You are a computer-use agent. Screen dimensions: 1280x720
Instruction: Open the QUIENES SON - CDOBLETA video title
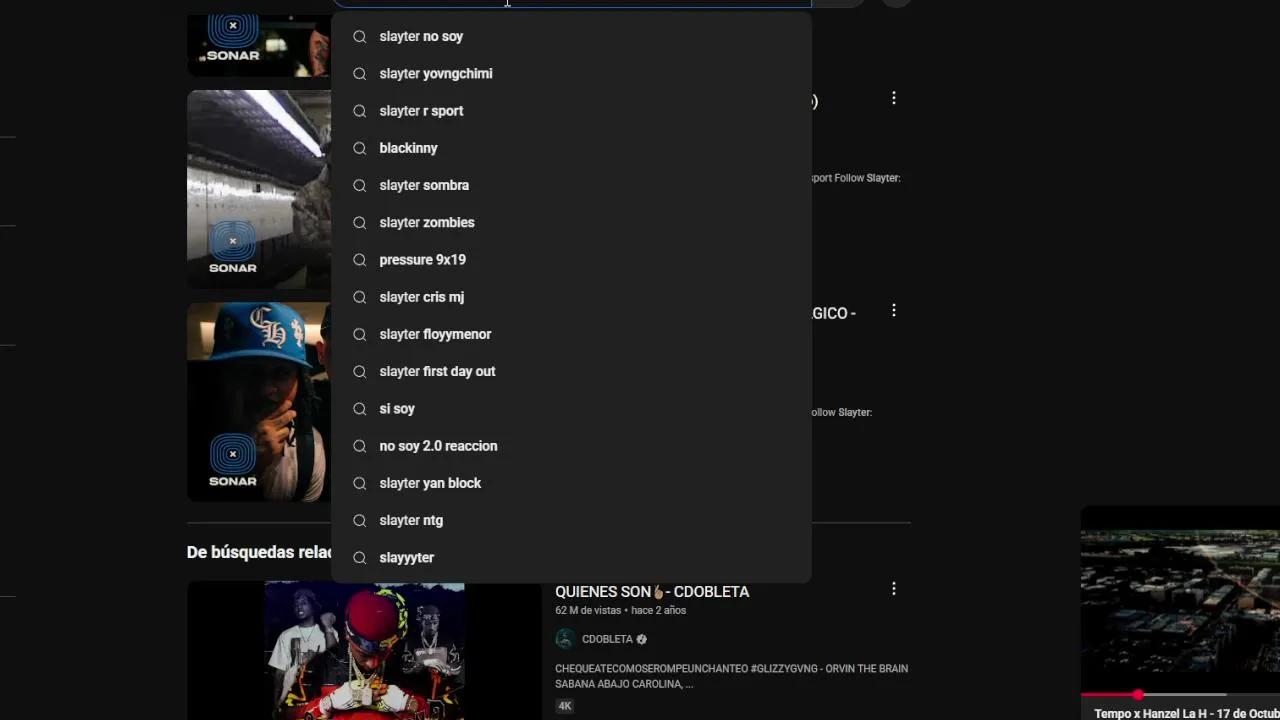tap(652, 592)
